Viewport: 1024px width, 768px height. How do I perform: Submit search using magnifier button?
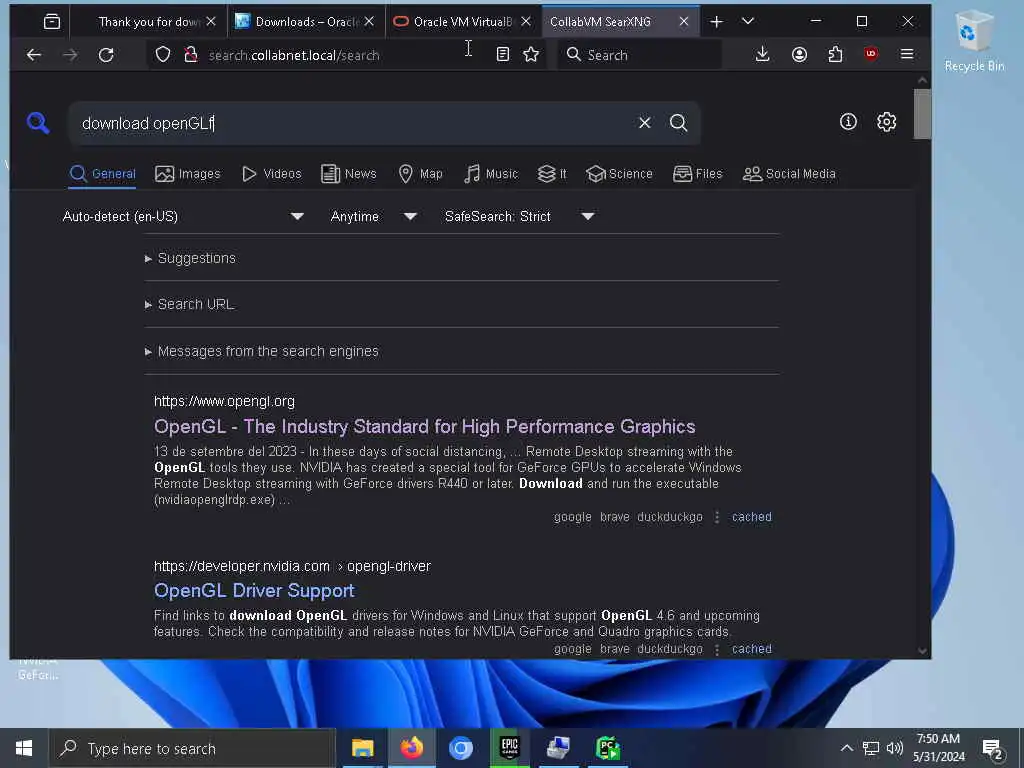click(x=679, y=122)
